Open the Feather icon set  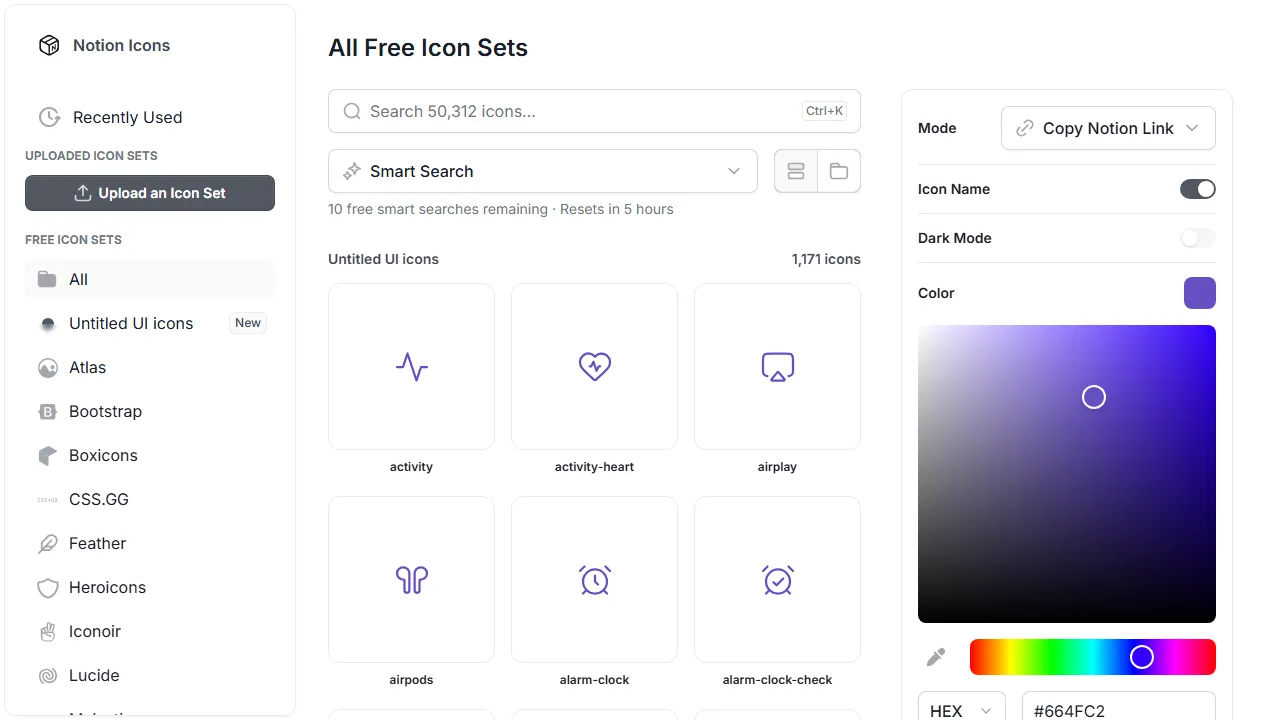[95, 543]
